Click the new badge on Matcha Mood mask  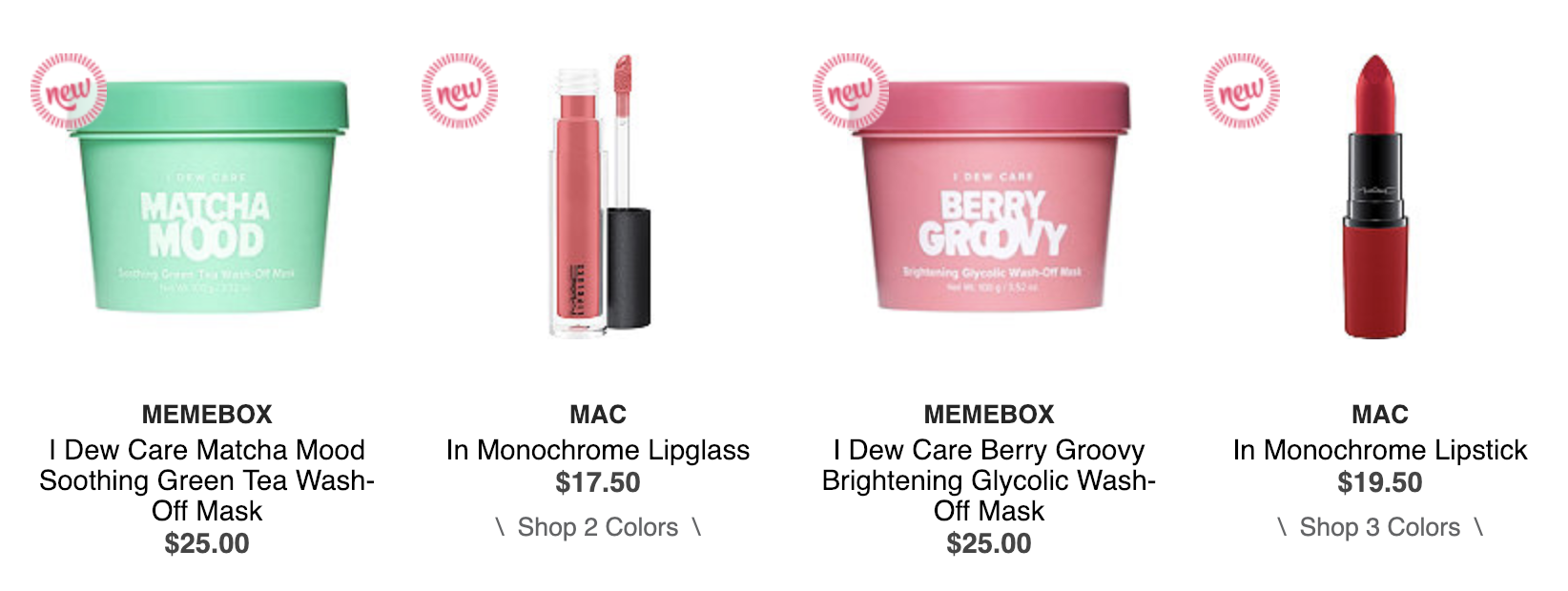[x=69, y=92]
